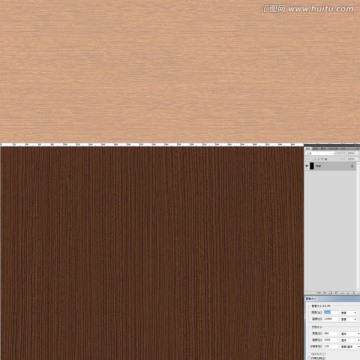360x360 pixels.
Task: Open the resolution unit dropdown
Action: click(x=349, y=347)
